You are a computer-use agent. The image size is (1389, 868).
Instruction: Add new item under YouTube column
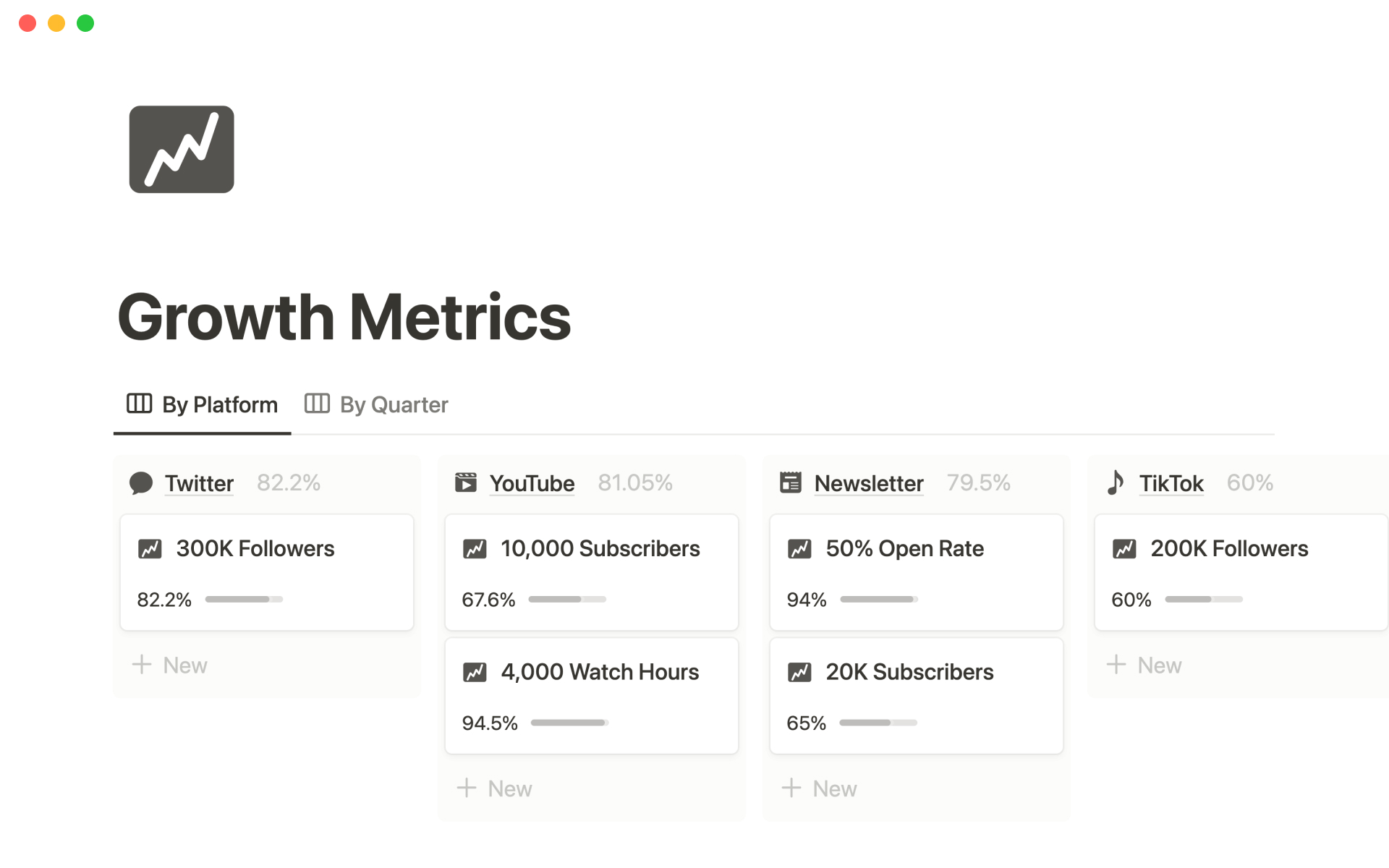[495, 788]
